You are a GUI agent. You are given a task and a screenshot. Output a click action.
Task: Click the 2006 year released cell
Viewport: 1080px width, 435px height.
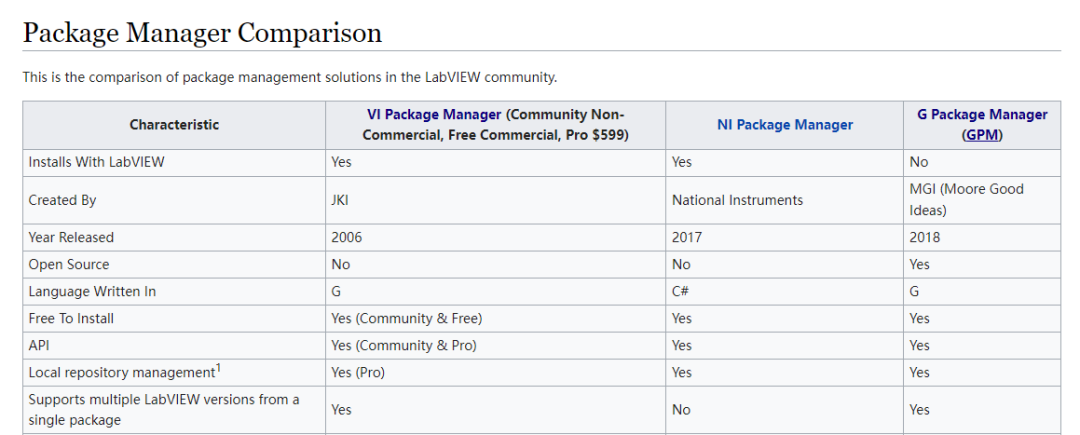point(495,237)
